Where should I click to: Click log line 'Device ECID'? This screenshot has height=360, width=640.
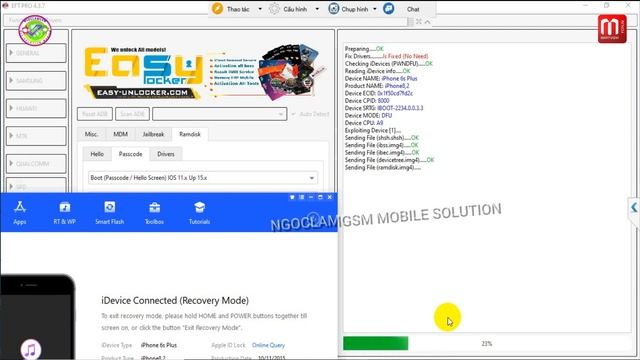379,93
